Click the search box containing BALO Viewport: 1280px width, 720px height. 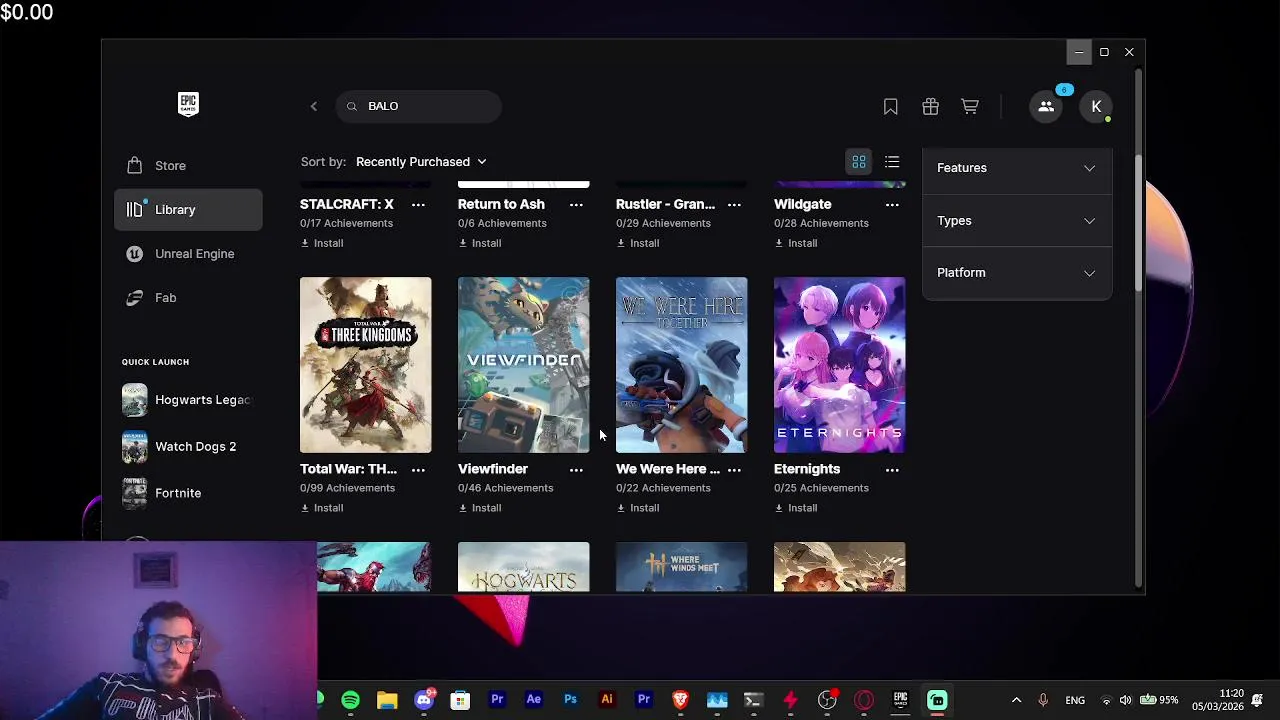pos(419,106)
